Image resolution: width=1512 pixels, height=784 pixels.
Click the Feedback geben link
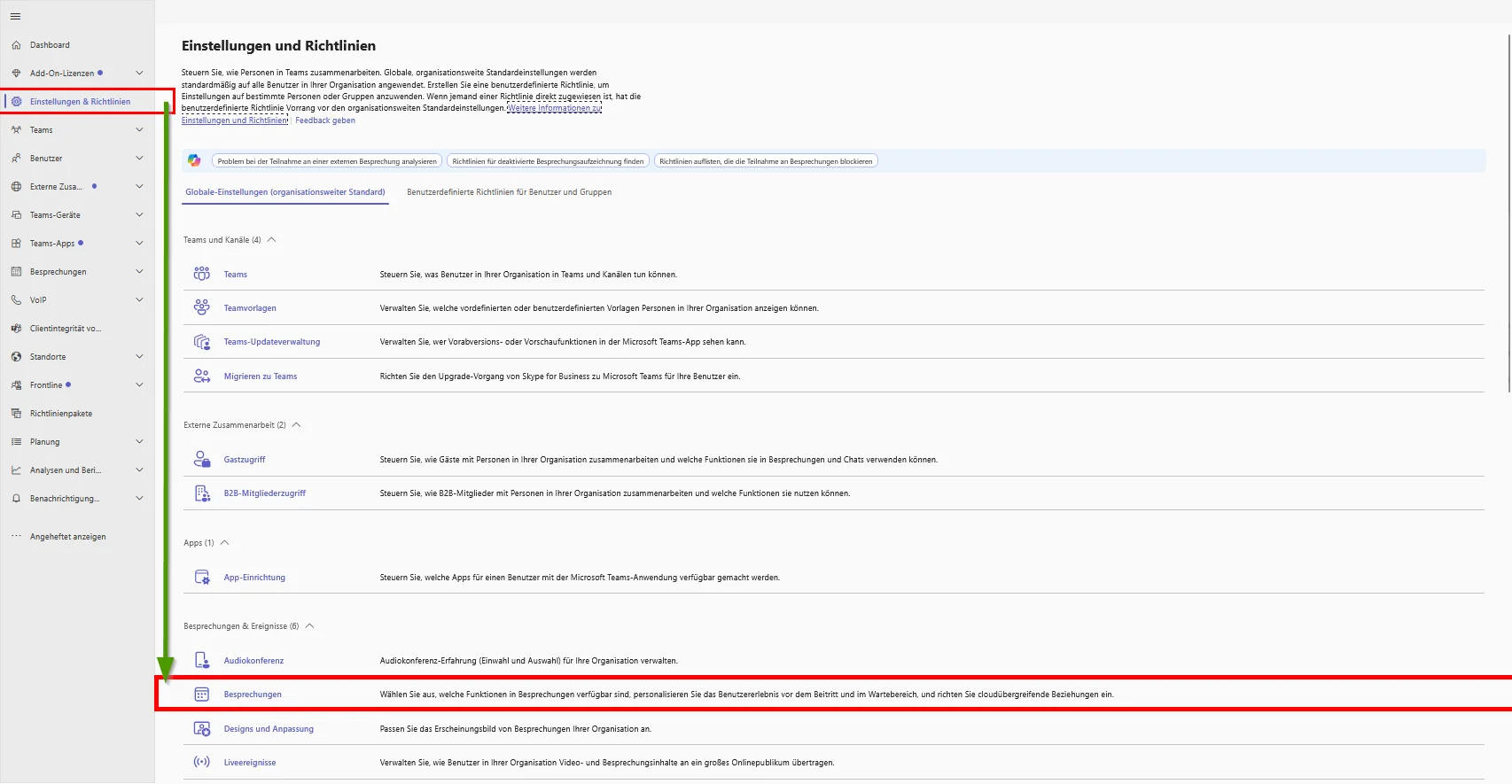pos(325,120)
